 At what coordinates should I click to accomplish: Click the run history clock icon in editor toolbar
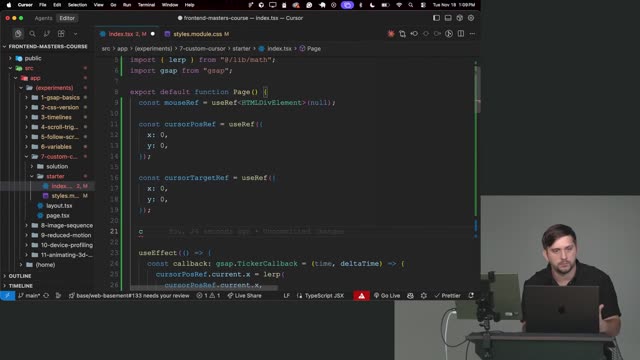pos(449,34)
